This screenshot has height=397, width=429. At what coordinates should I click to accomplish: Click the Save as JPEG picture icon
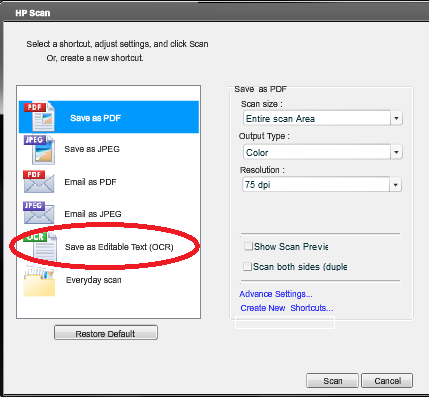point(39,150)
